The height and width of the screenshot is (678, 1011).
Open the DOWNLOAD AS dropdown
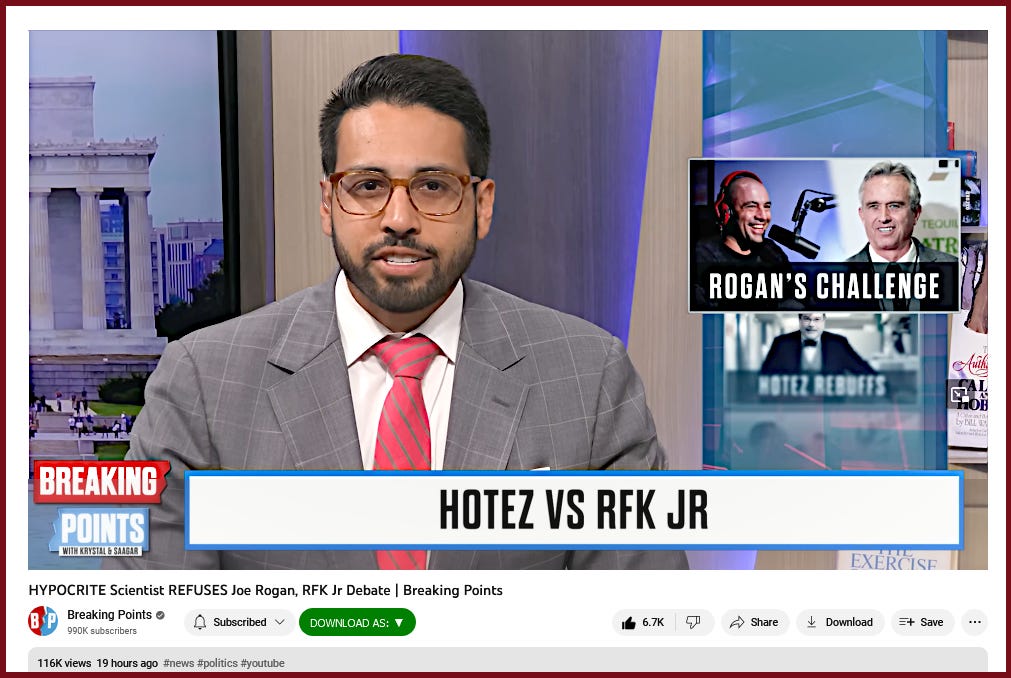click(x=357, y=623)
